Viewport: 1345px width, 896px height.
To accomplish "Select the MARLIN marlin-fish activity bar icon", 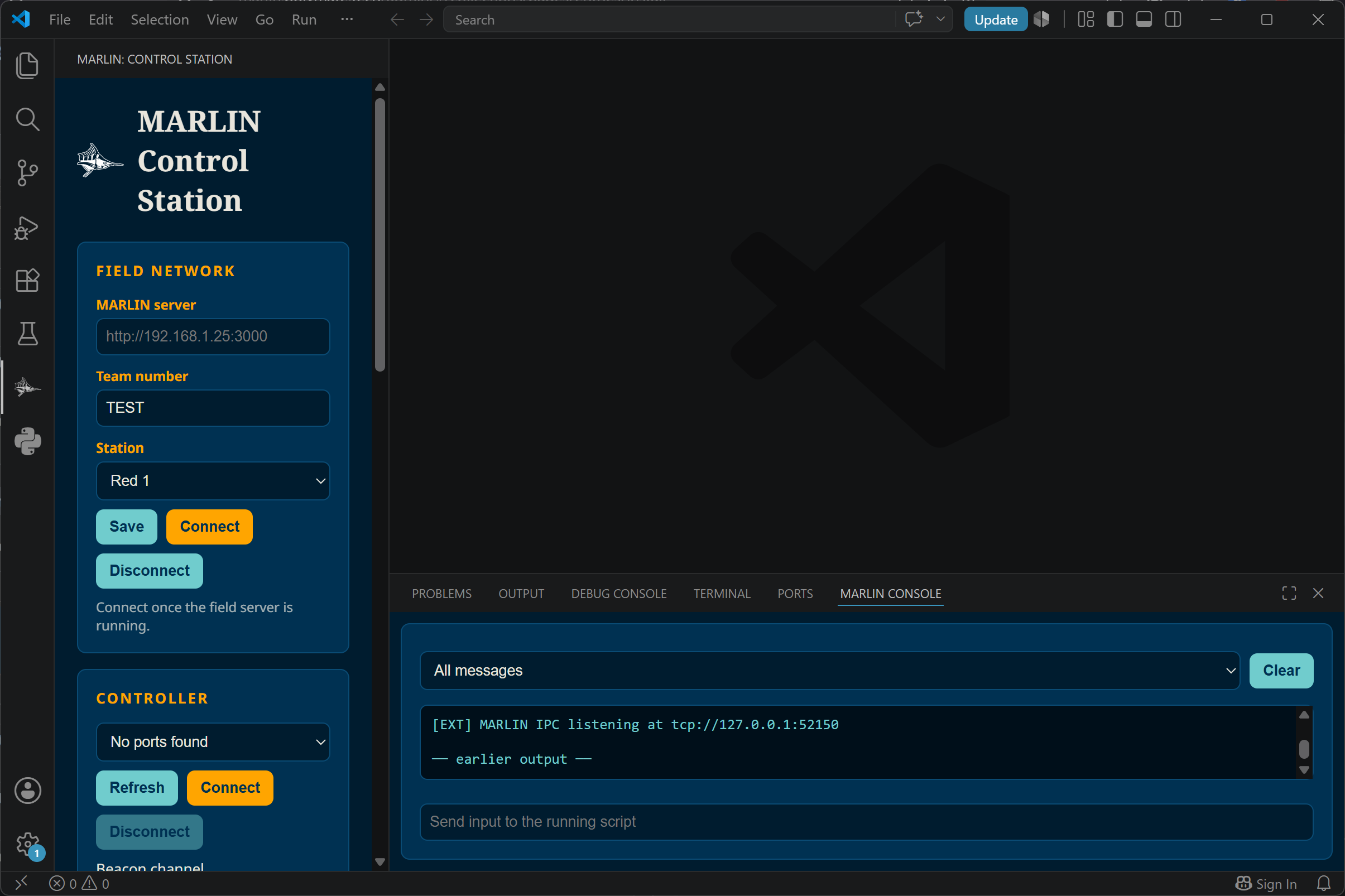I will tap(27, 387).
